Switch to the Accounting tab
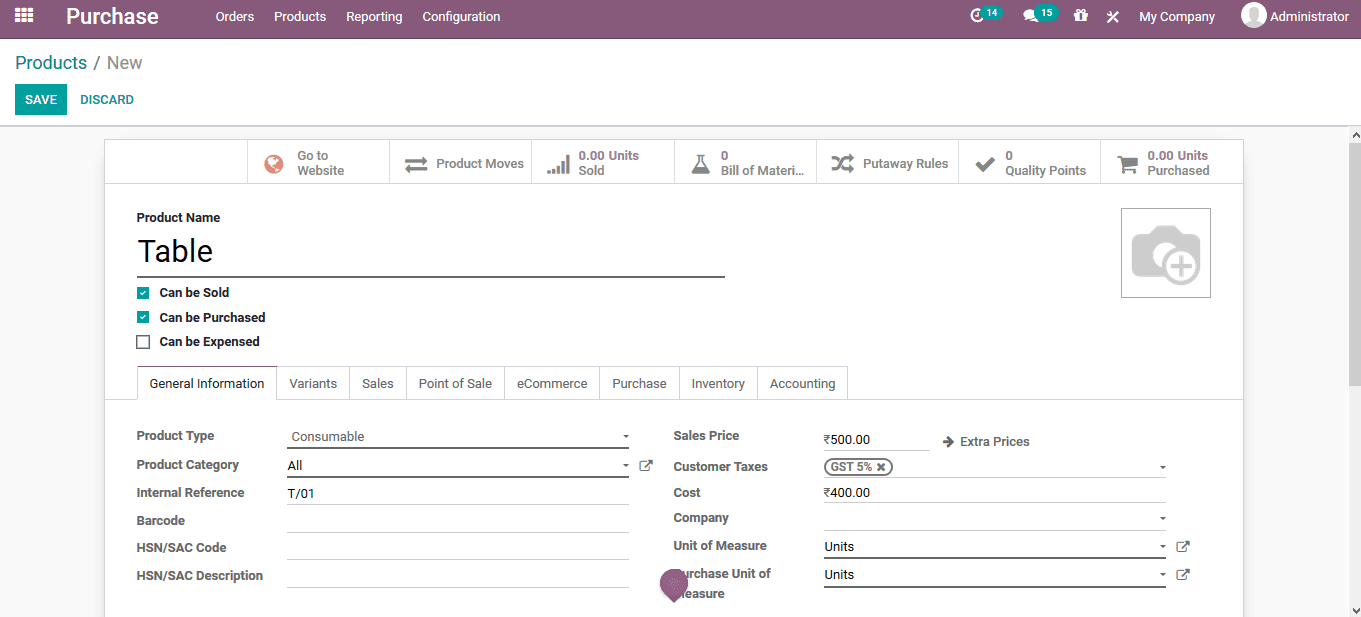The image size is (1361, 617). pos(802,383)
